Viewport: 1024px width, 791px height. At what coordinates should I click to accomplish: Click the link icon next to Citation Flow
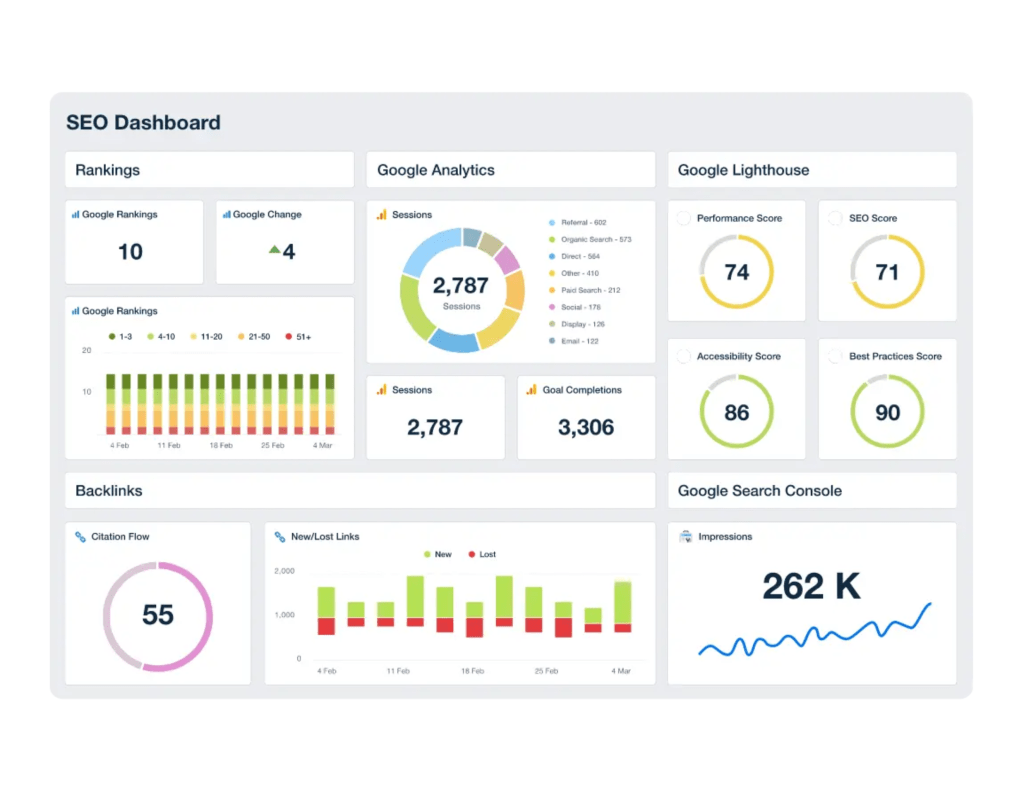[80, 537]
